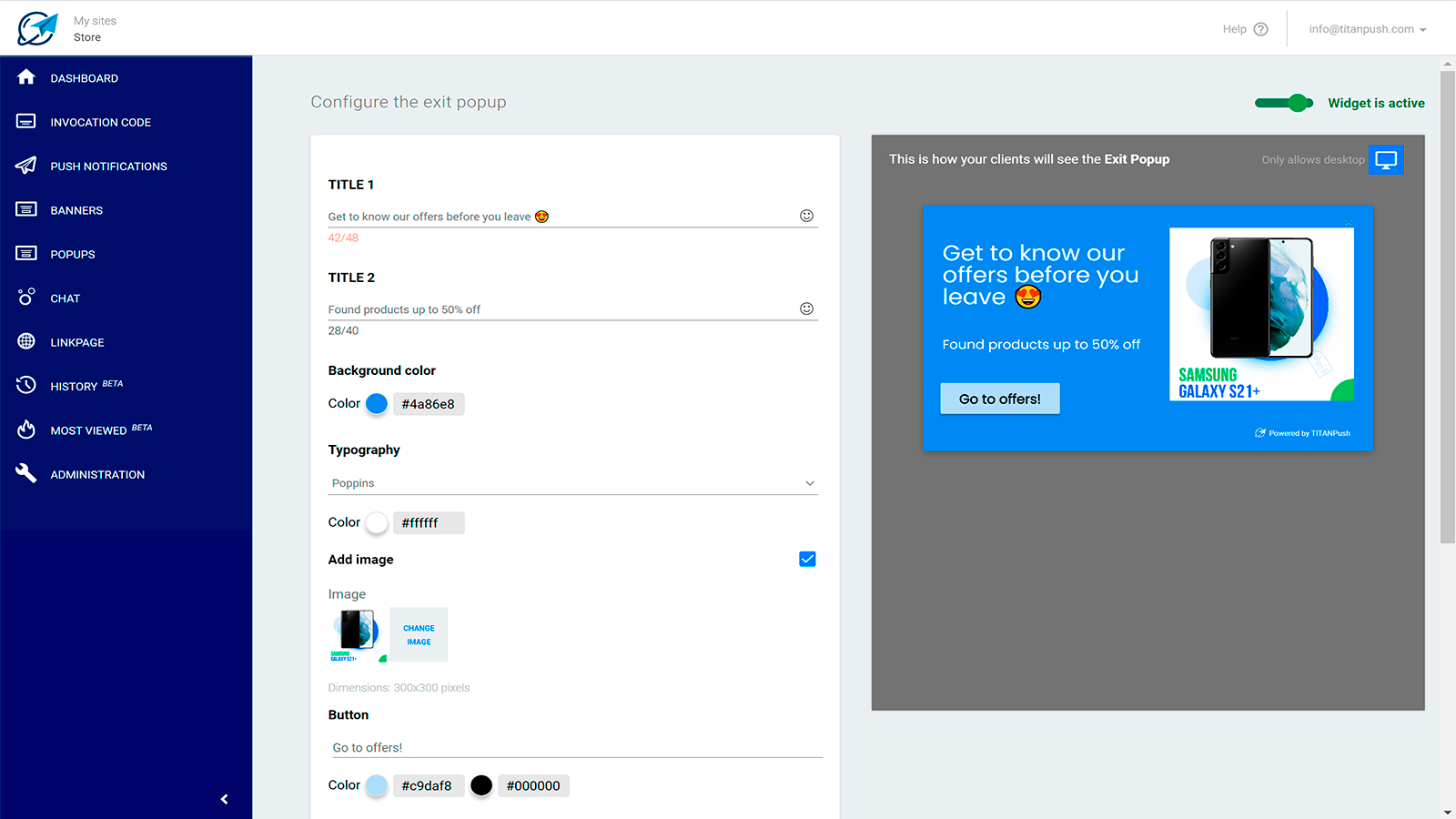Click the Linkpage globe icon
Image resolution: width=1456 pixels, height=819 pixels.
26,341
